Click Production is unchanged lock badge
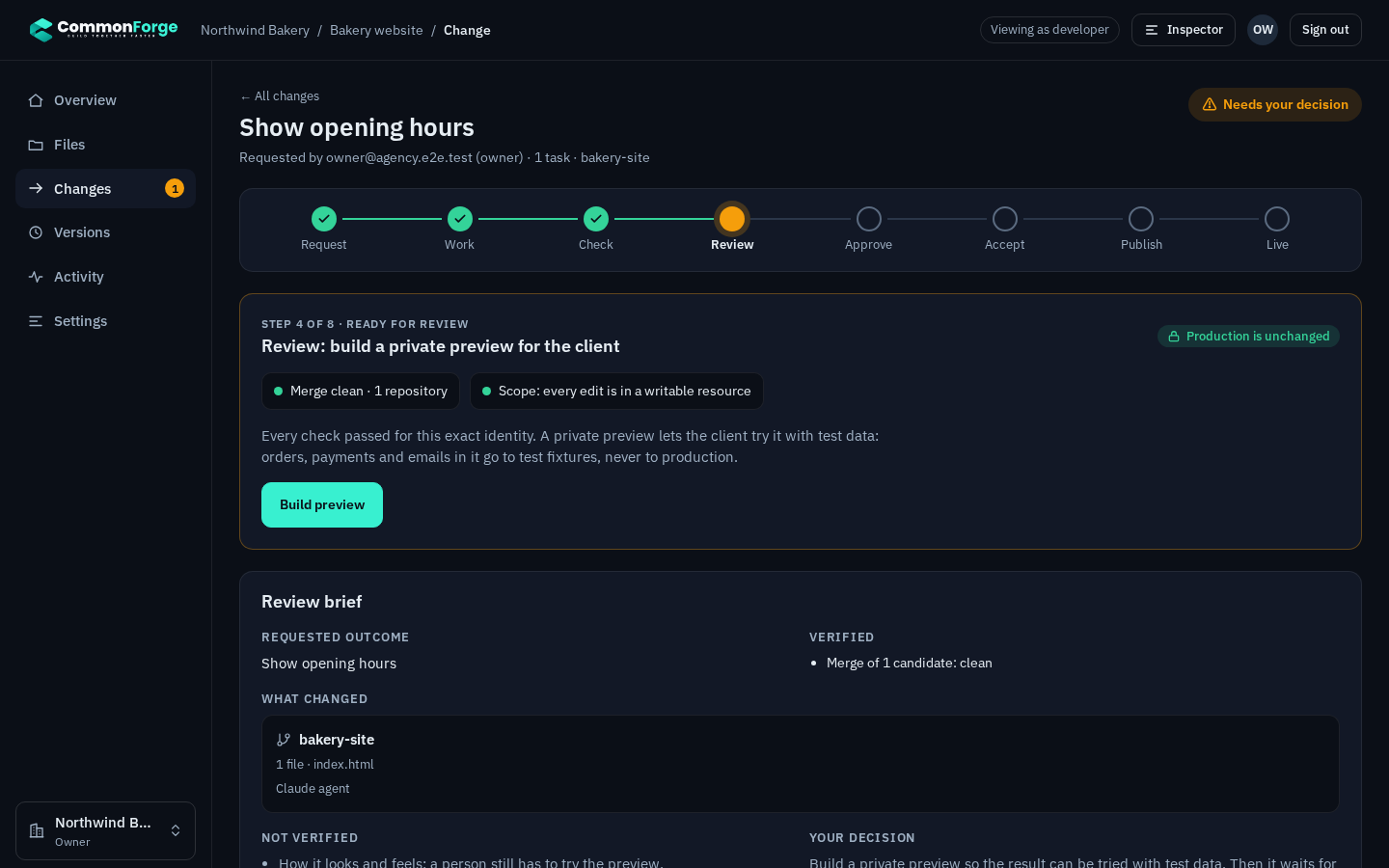Viewport: 1389px width, 868px height. [1248, 336]
